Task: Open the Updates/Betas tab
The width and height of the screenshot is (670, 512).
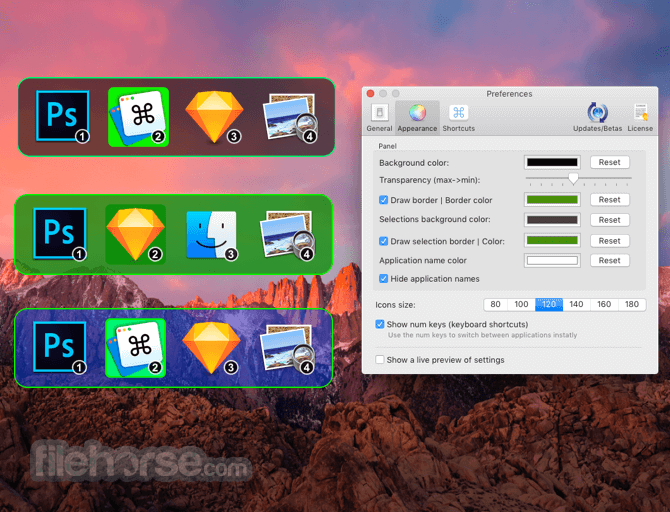Action: pyautogui.click(x=597, y=118)
